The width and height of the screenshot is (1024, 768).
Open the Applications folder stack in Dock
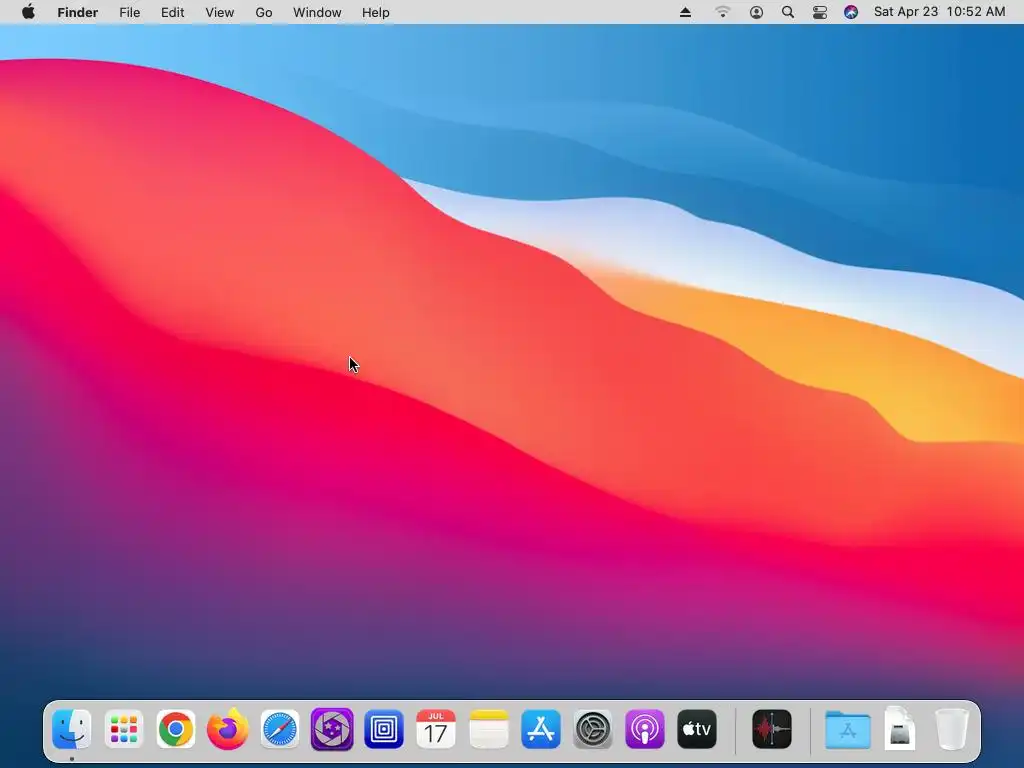click(x=848, y=729)
